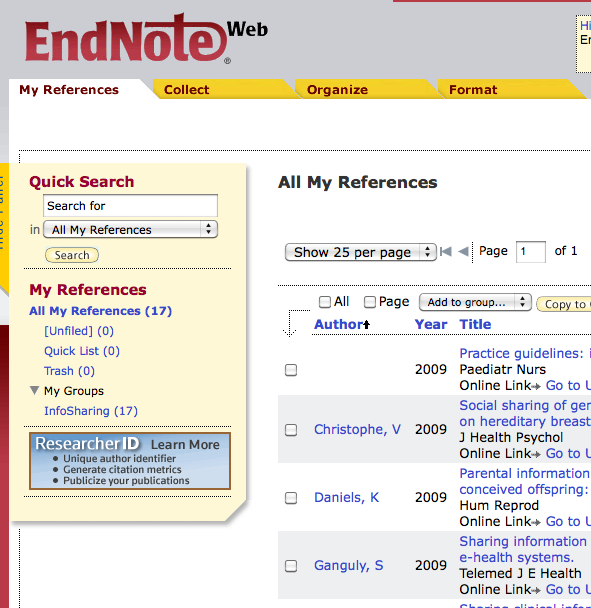The image size is (591, 608).
Task: Click the EndNote Web logo
Action: (147, 38)
